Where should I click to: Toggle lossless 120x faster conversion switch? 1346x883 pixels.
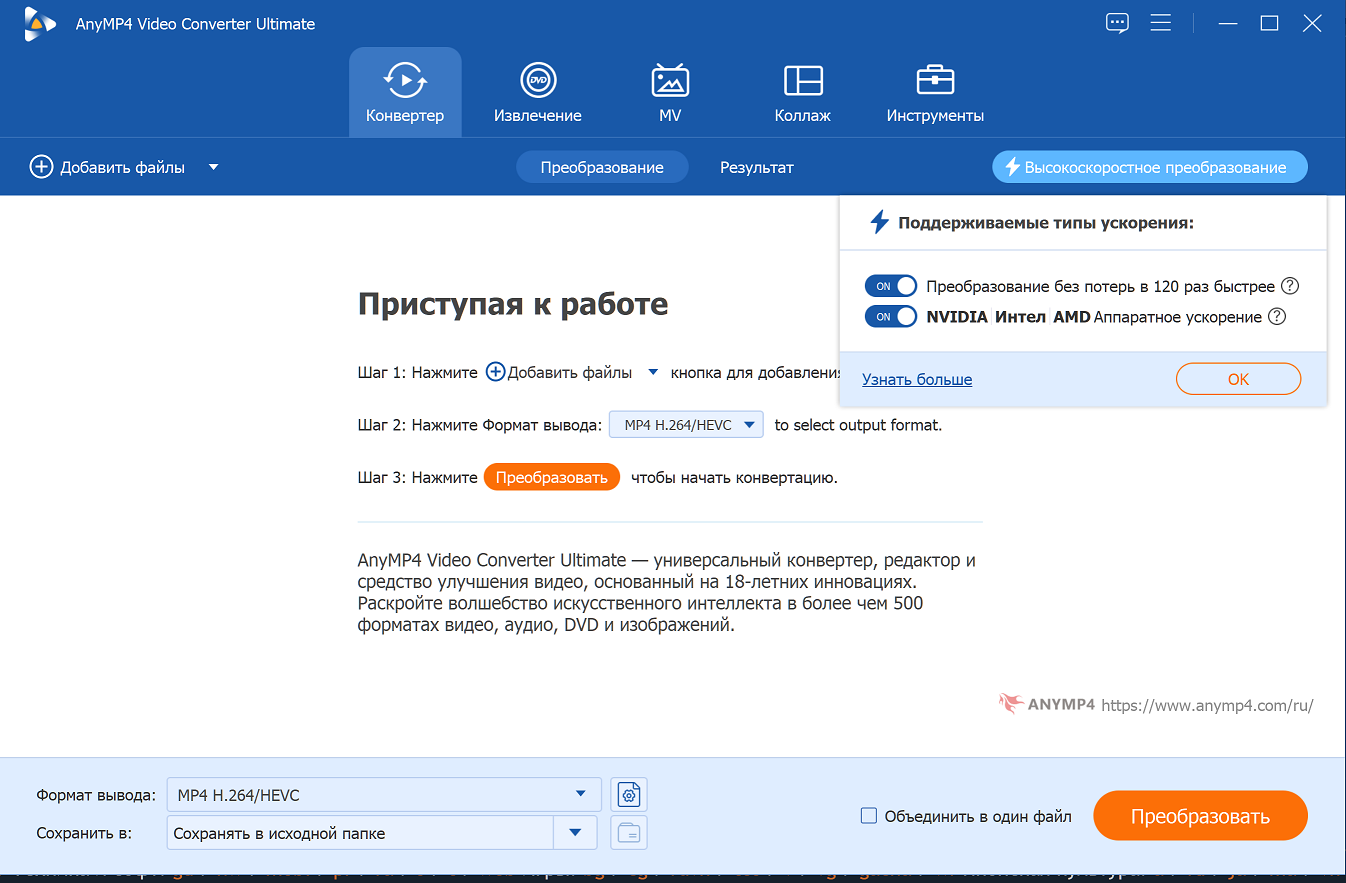click(891, 286)
